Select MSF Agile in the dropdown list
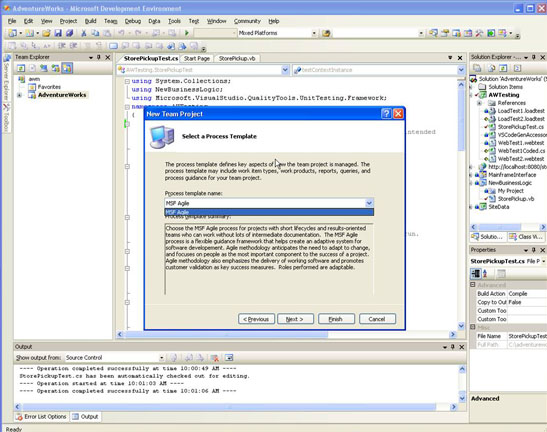 tap(269, 212)
